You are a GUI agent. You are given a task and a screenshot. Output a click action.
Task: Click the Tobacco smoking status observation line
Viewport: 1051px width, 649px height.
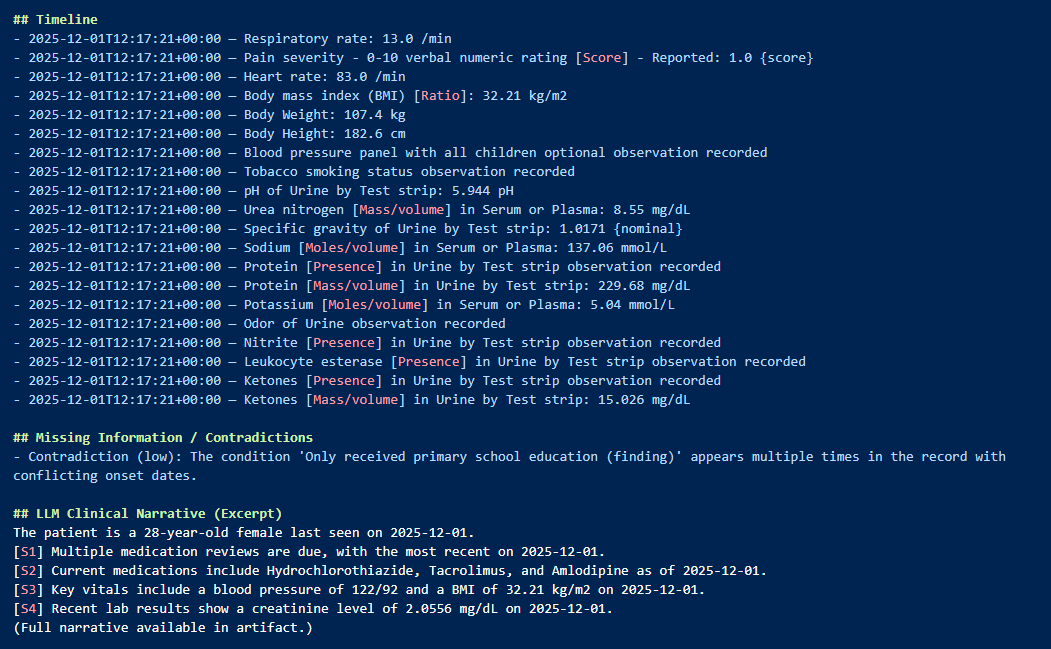click(x=409, y=171)
